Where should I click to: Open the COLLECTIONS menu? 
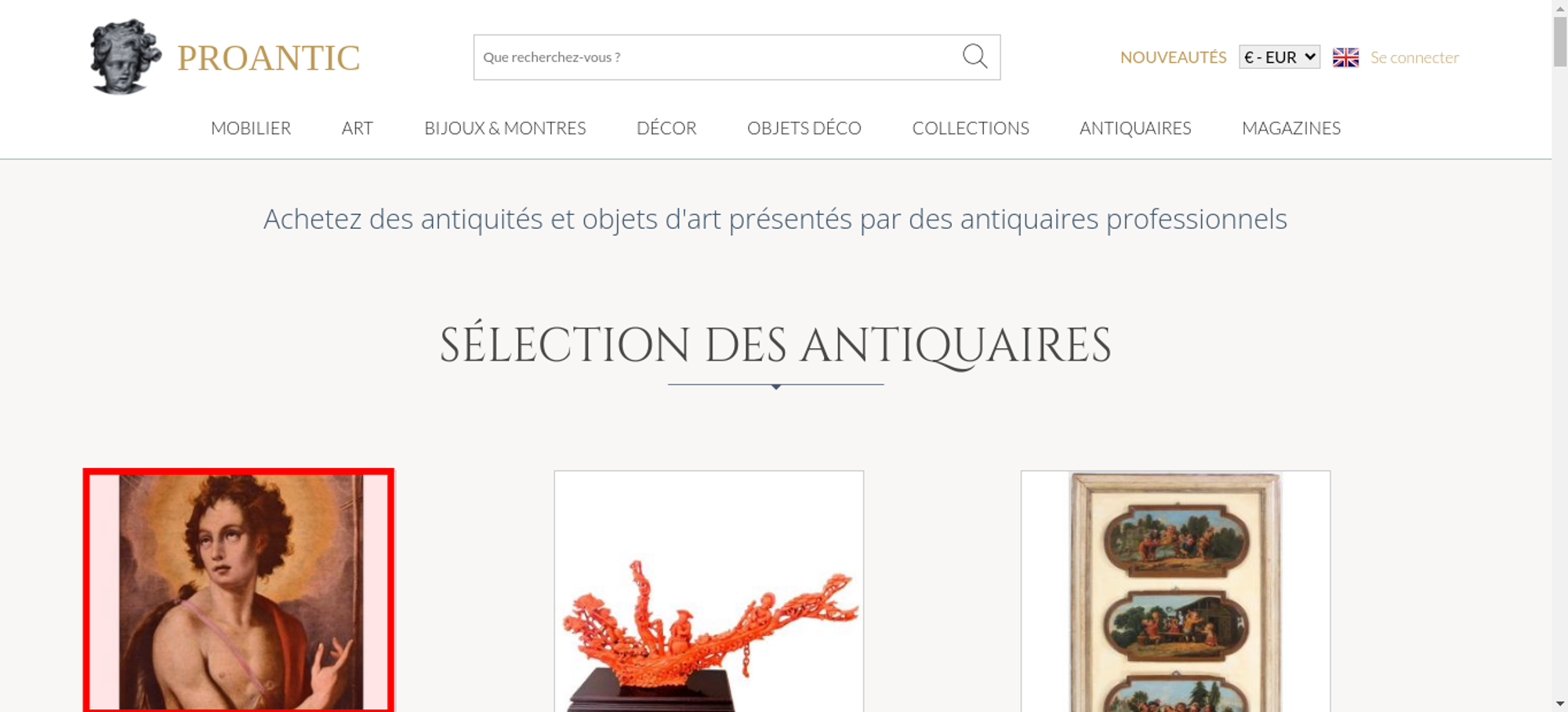[x=971, y=128]
